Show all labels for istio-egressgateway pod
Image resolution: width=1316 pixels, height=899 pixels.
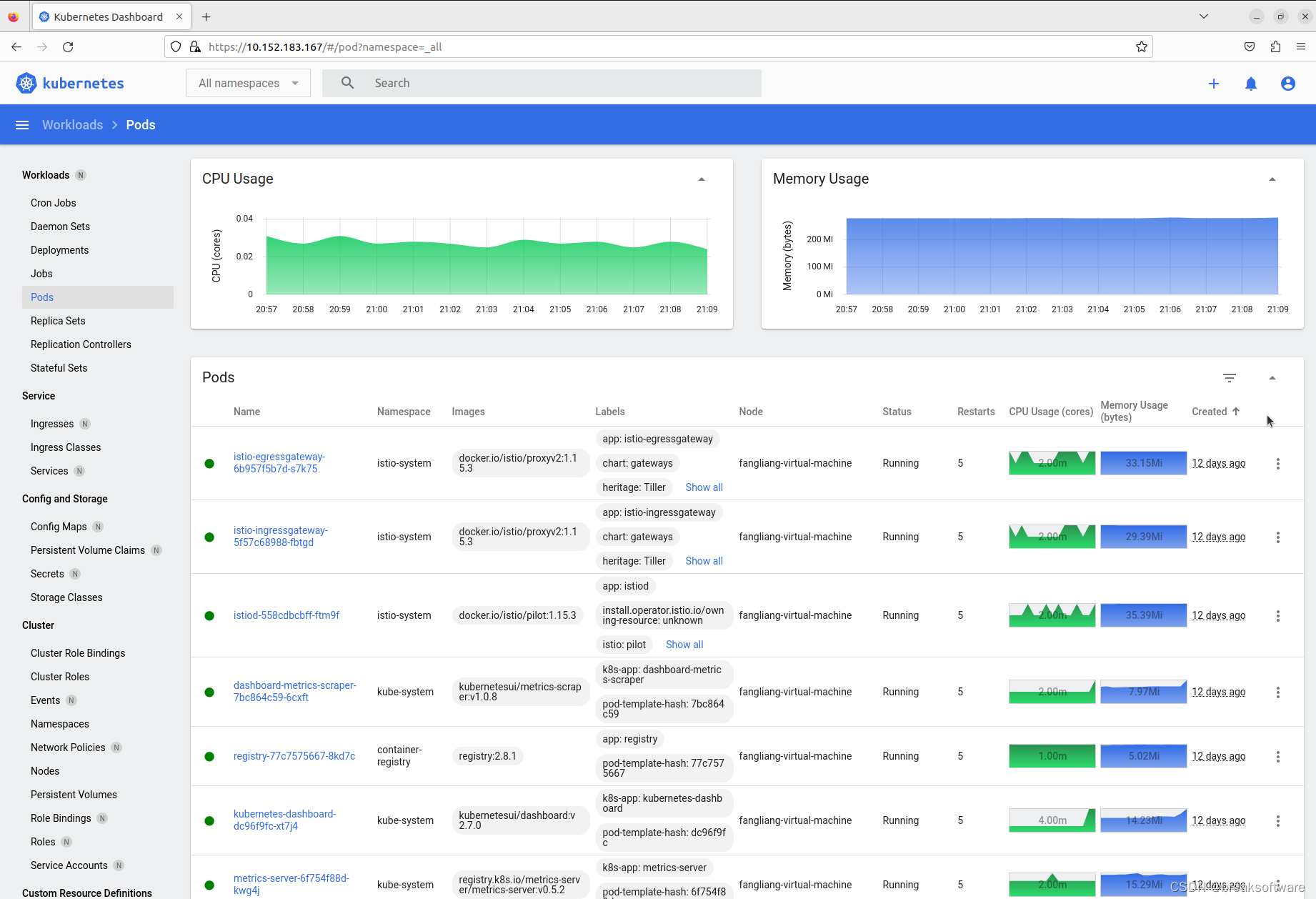point(704,487)
